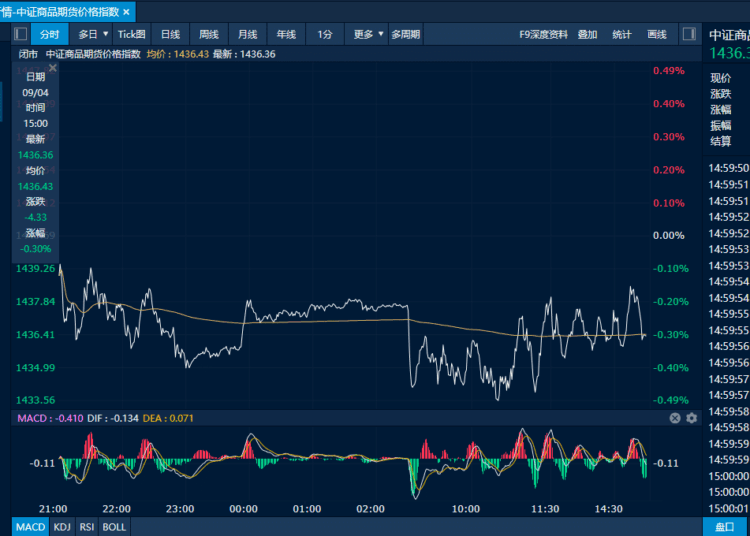750x536 pixels.
Task: Open the F9深度资料 page
Action: (x=543, y=34)
